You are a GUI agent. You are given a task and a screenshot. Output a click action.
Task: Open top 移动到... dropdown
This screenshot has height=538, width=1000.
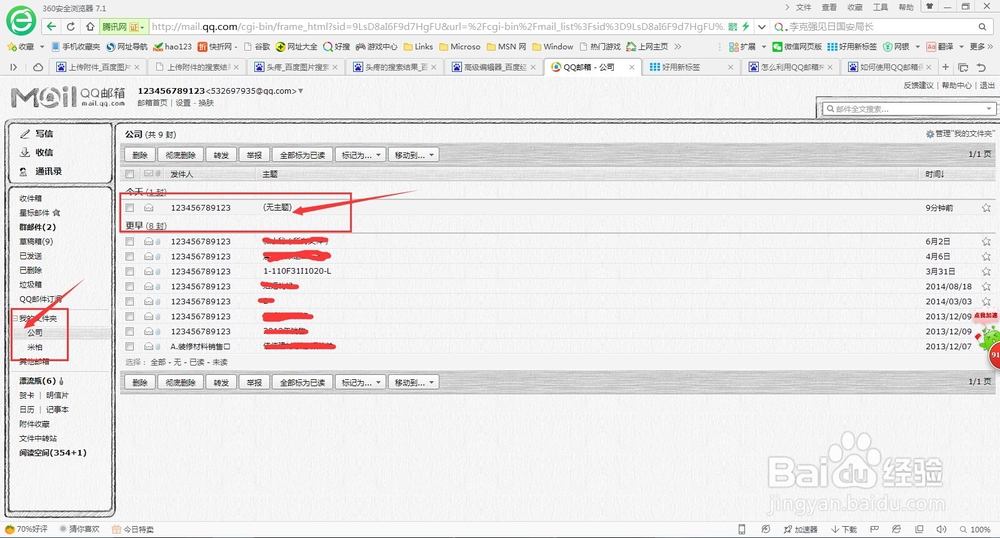point(413,155)
